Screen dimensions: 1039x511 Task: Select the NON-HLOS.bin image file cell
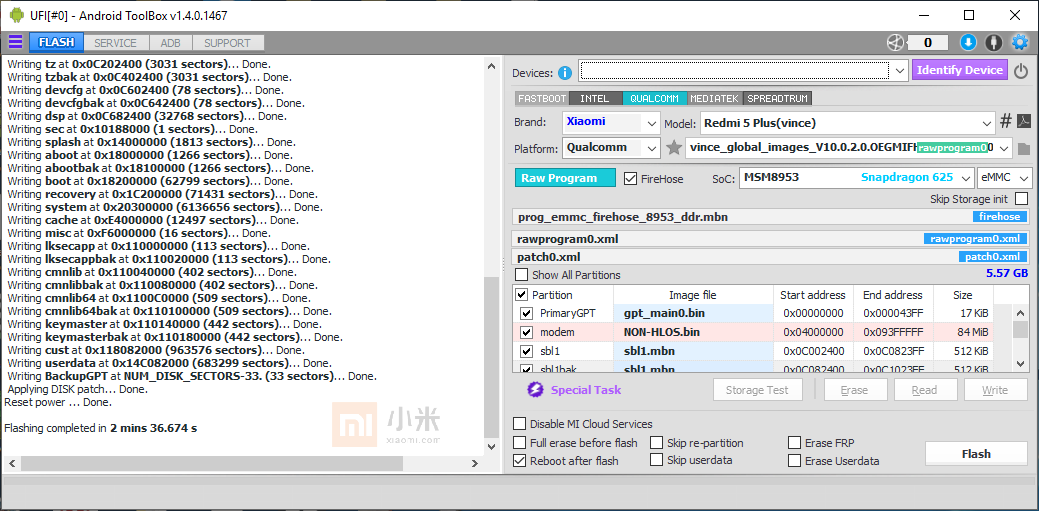pos(693,332)
